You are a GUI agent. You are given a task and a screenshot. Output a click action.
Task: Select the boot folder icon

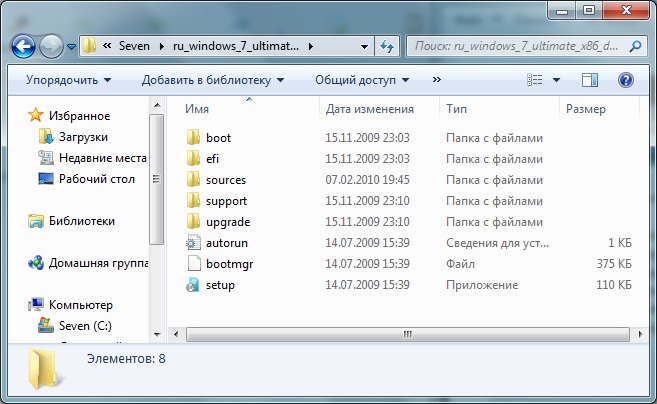[x=193, y=137]
